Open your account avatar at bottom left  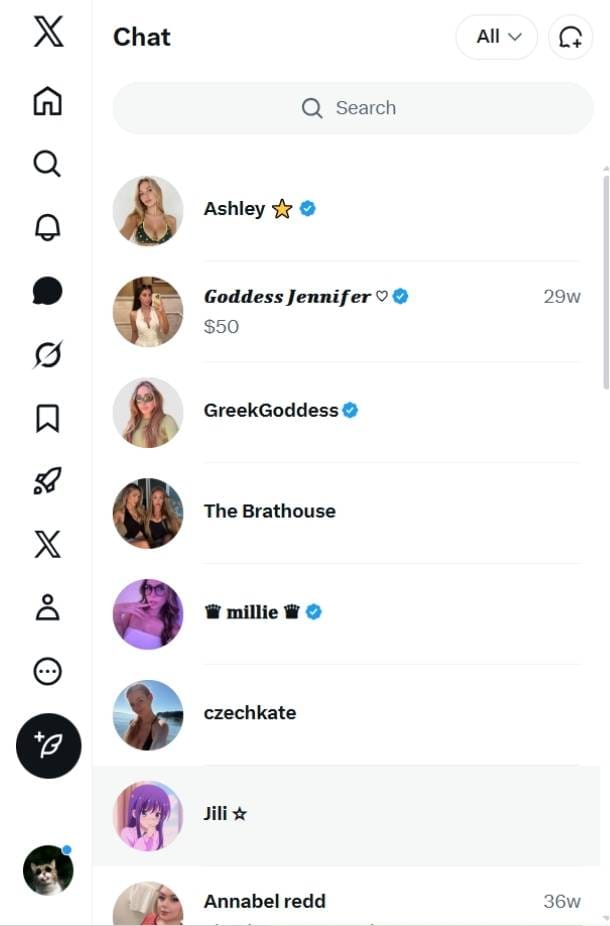47,870
